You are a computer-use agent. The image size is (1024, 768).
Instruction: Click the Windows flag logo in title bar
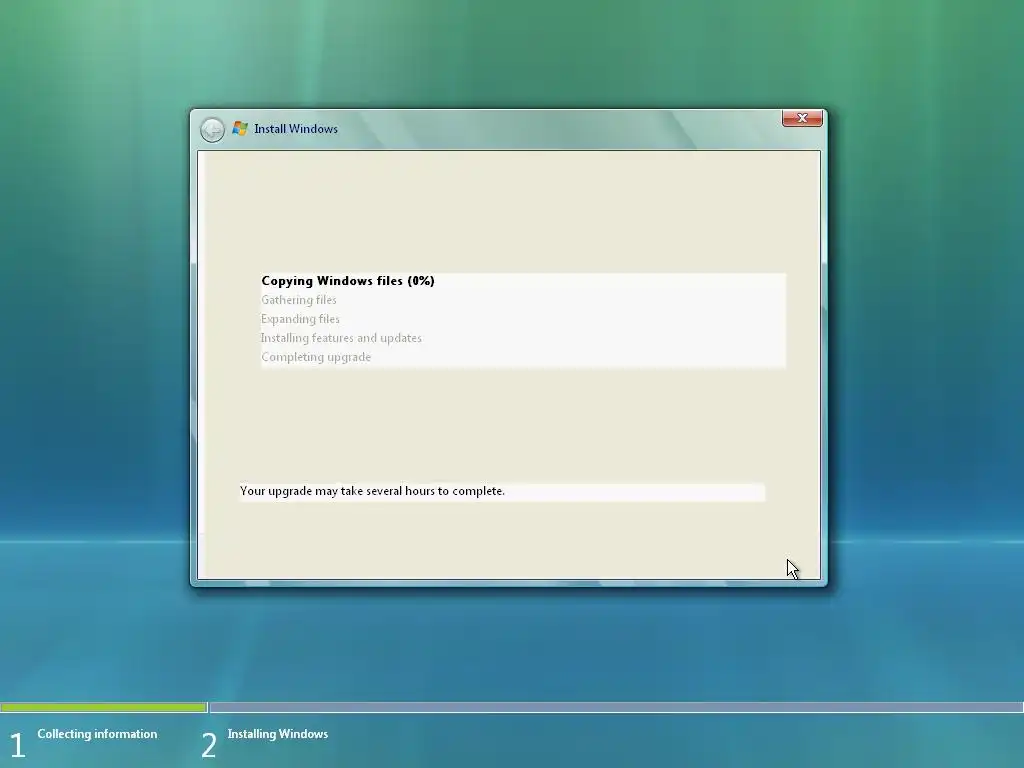[x=240, y=129]
